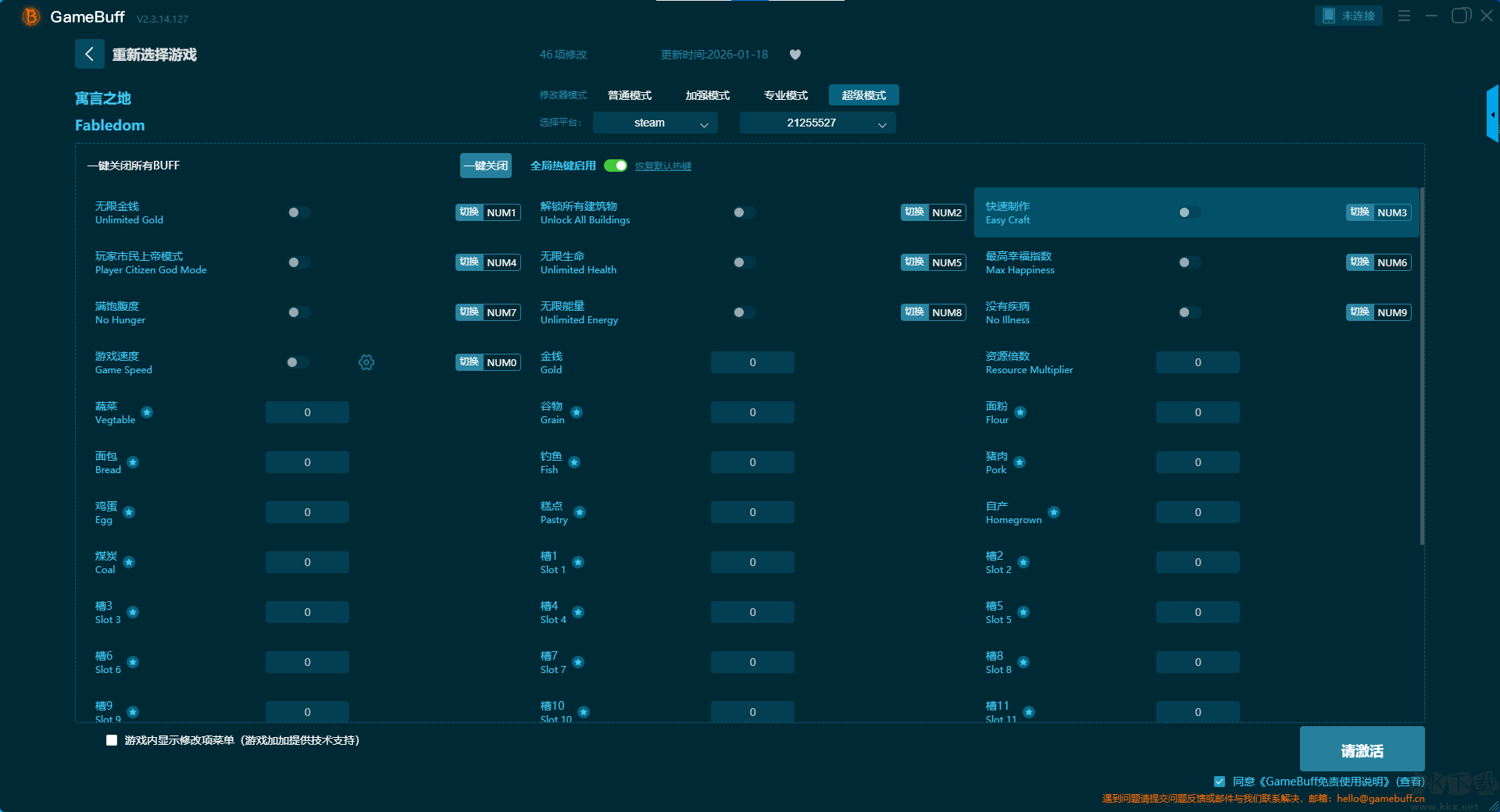Check the in-game mod menu display checkbox
The image size is (1500, 812).
[x=112, y=740]
